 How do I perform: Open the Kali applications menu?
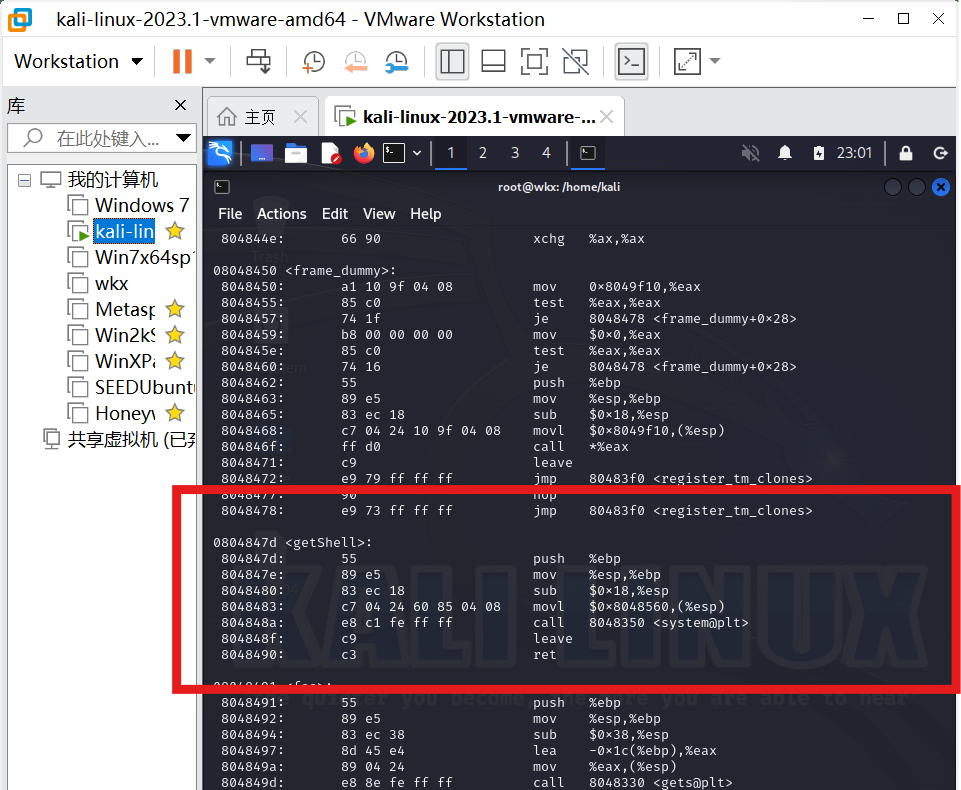220,153
